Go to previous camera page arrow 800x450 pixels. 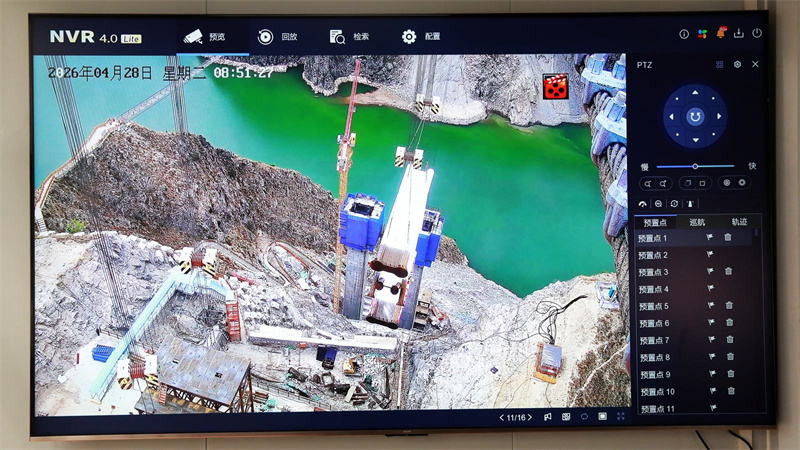[x=500, y=416]
